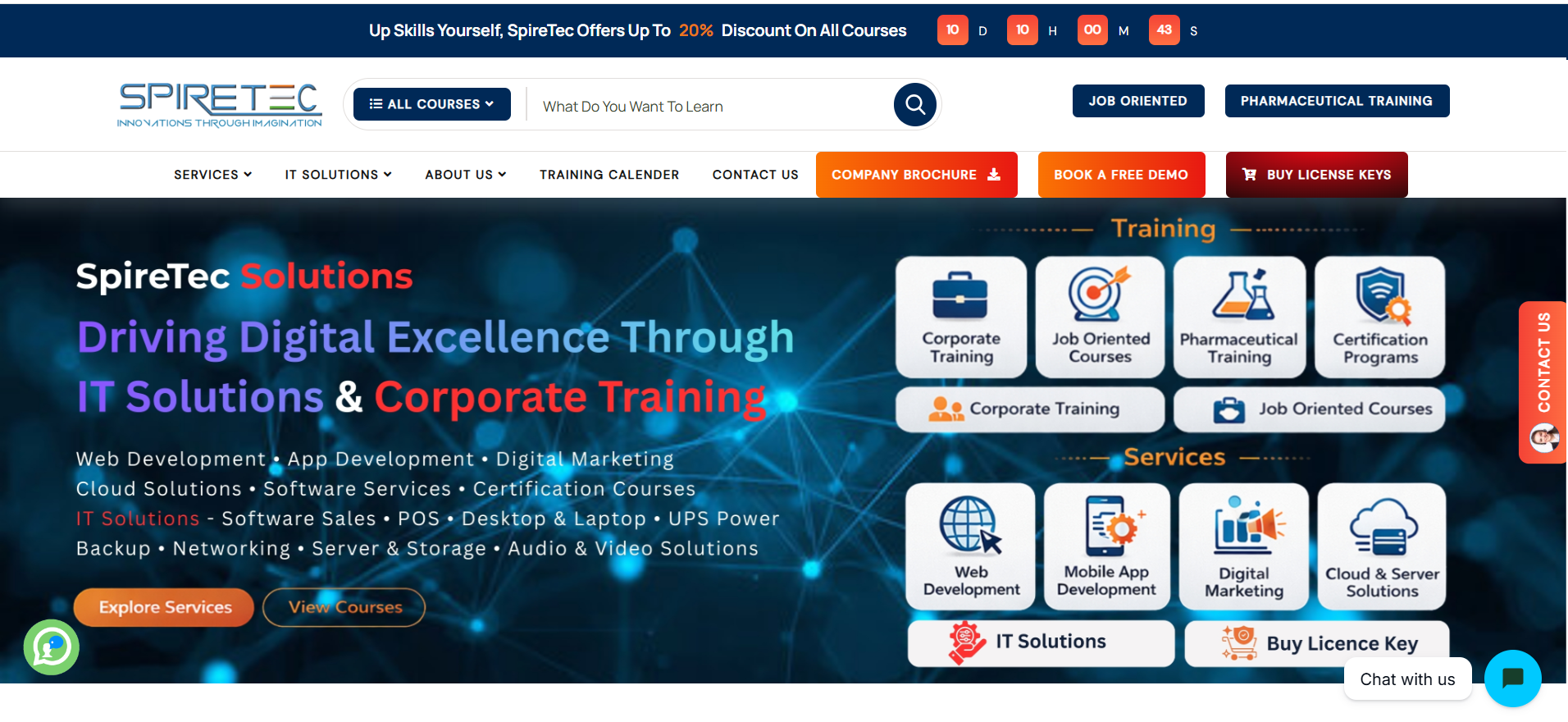Click the avatar on Contact Us side tab
The width and height of the screenshot is (1568, 722).
tap(1545, 437)
